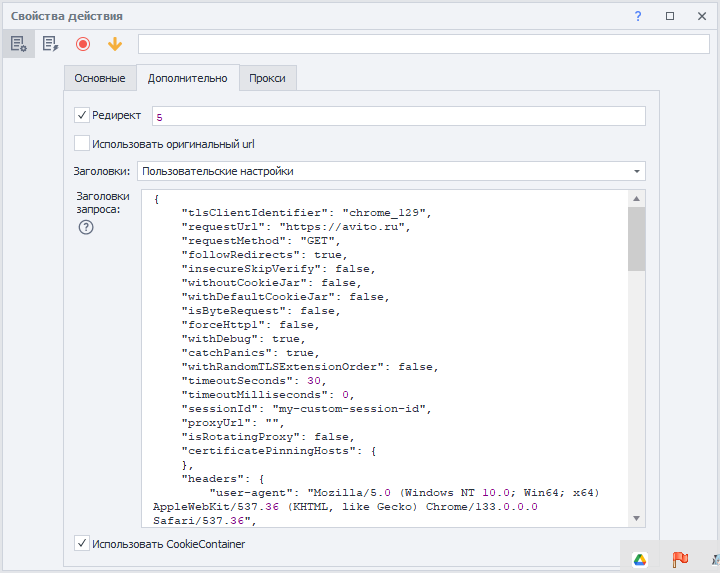Disable the Редирект checkbox
The height and width of the screenshot is (573, 720).
[82, 116]
